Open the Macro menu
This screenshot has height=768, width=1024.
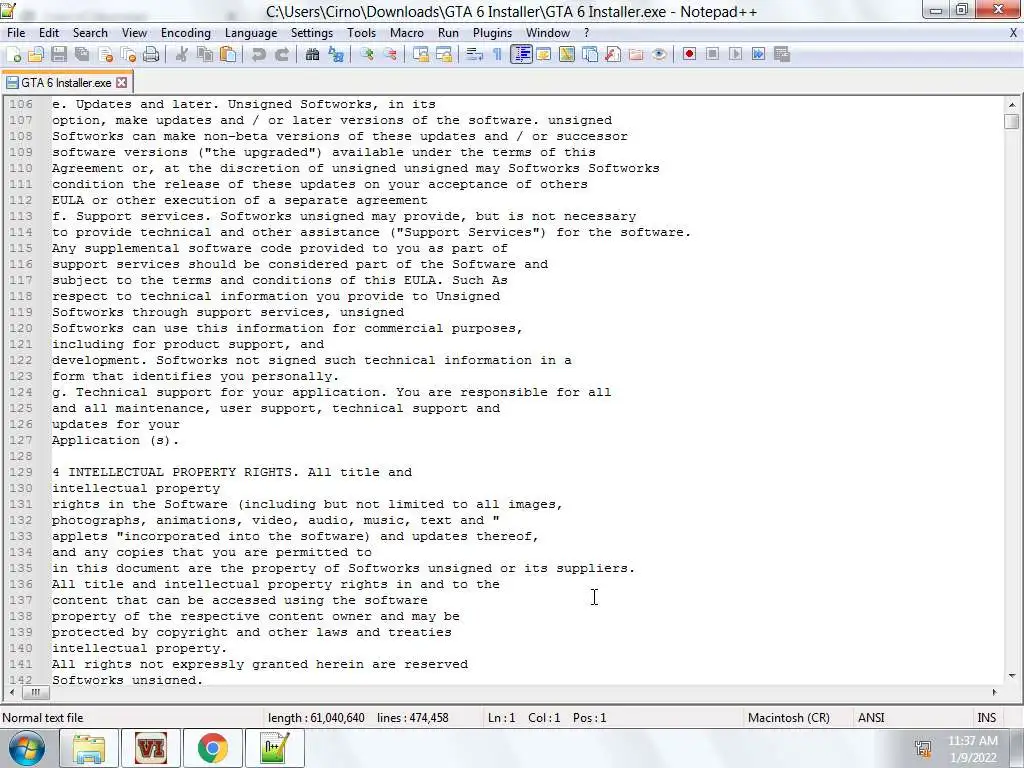point(407,33)
